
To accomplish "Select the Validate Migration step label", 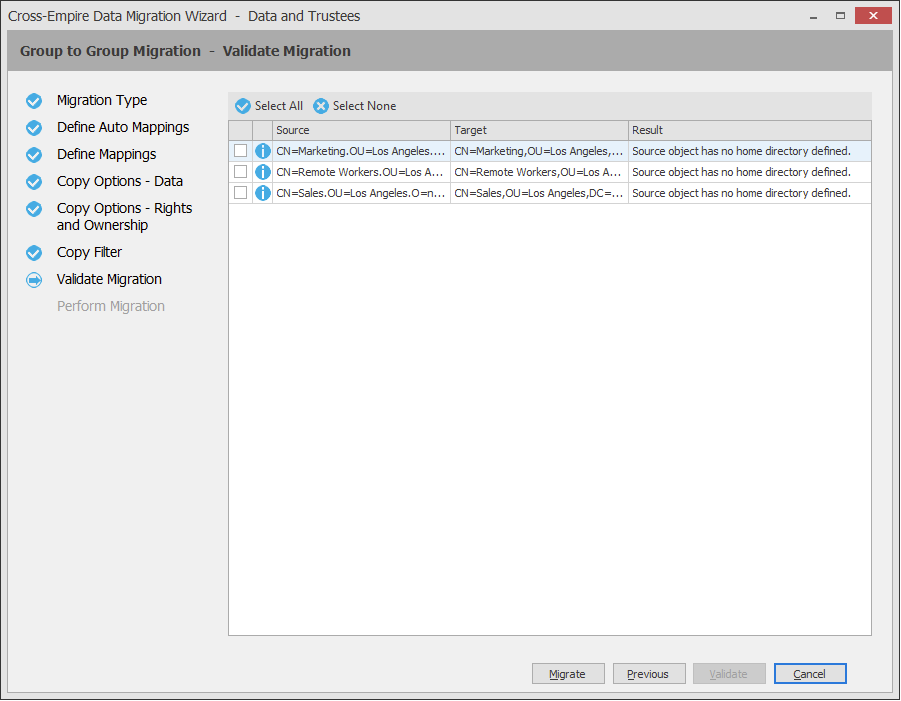I will pos(109,279).
